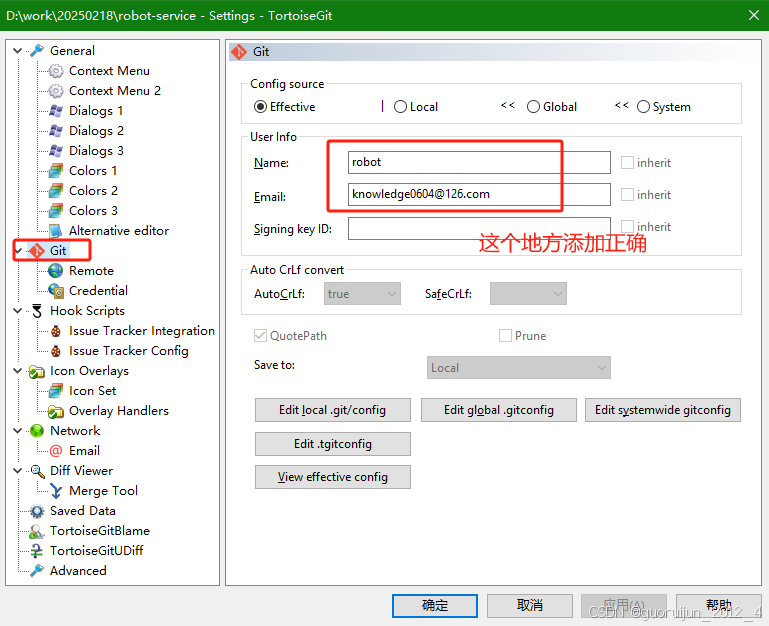Click the General wrench icon
Image resolution: width=769 pixels, height=626 pixels.
pos(37,51)
